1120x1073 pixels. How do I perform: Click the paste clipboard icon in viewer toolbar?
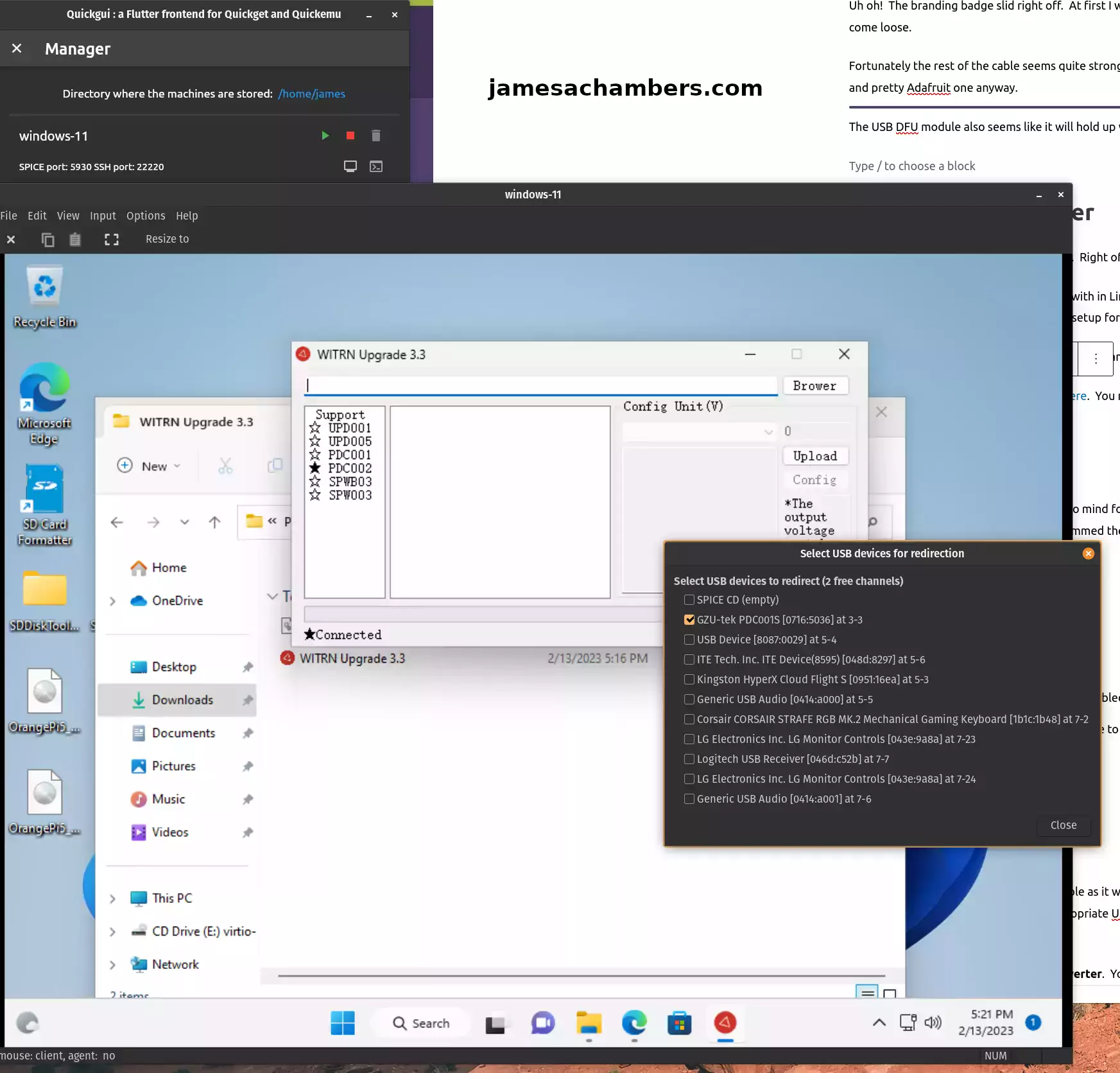(75, 240)
